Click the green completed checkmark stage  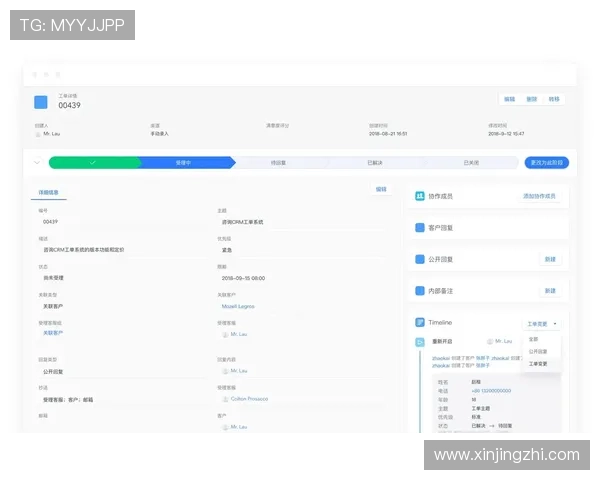coord(92,162)
